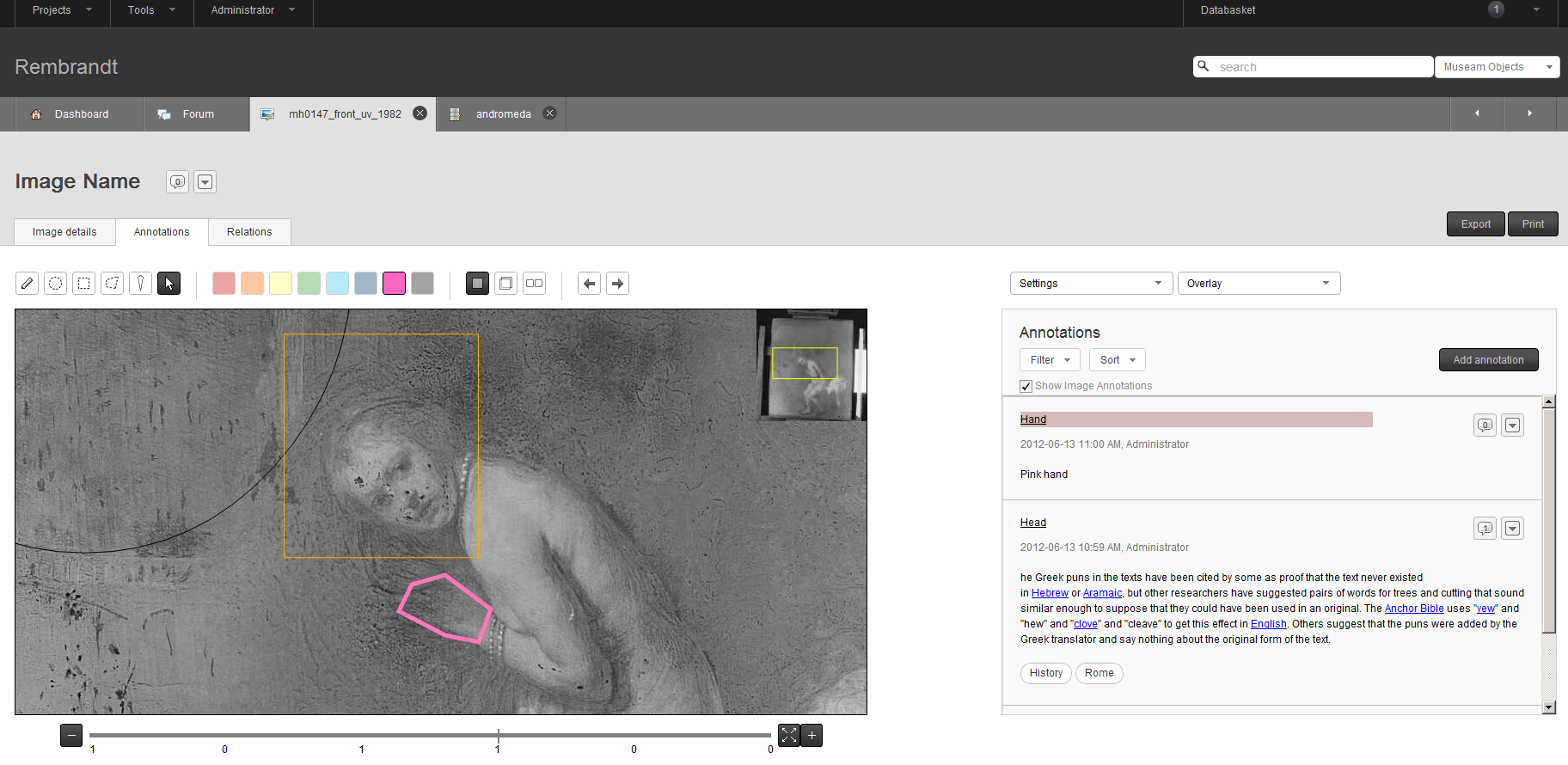The image size is (1568, 765).
Task: Open the Administrator menu
Action: (254, 10)
